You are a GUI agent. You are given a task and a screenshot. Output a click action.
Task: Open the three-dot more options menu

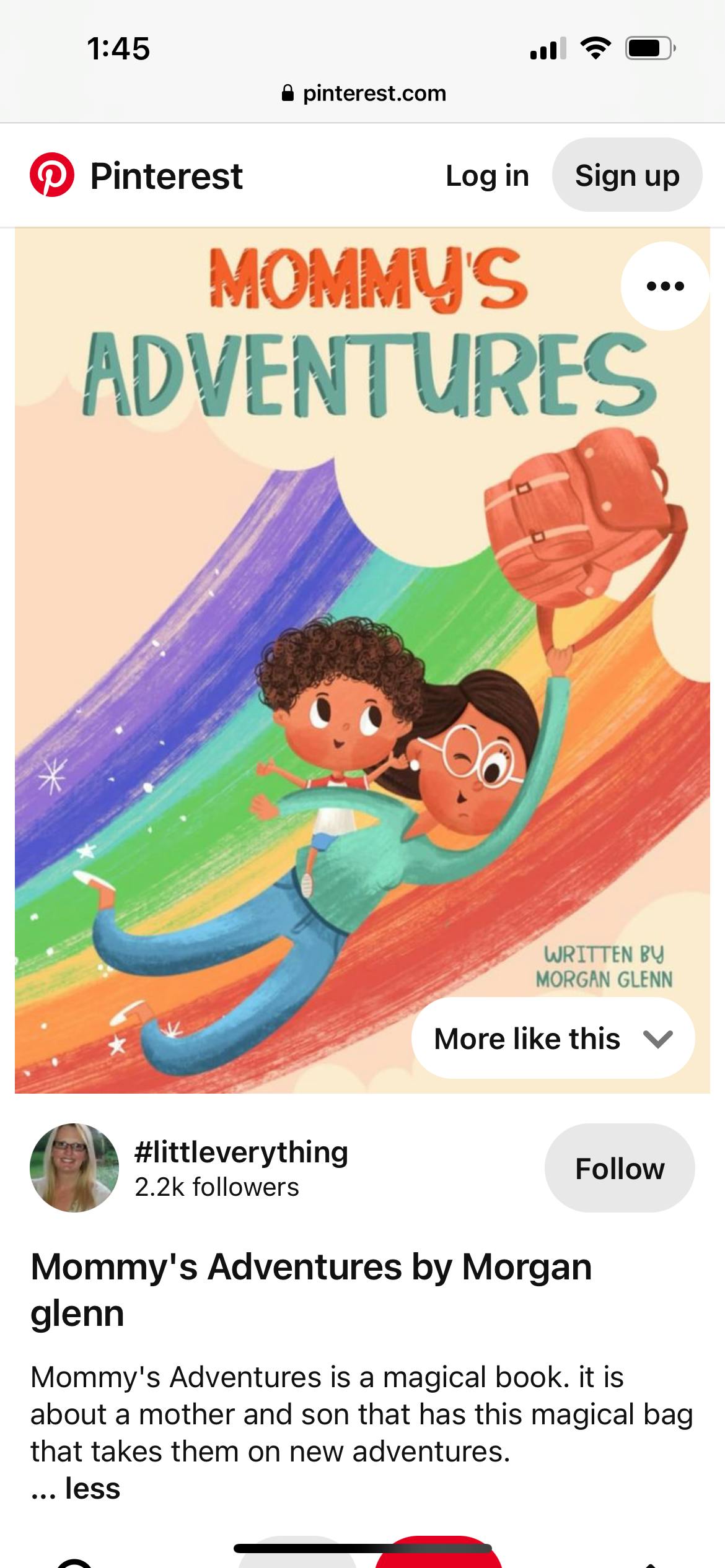coord(665,286)
